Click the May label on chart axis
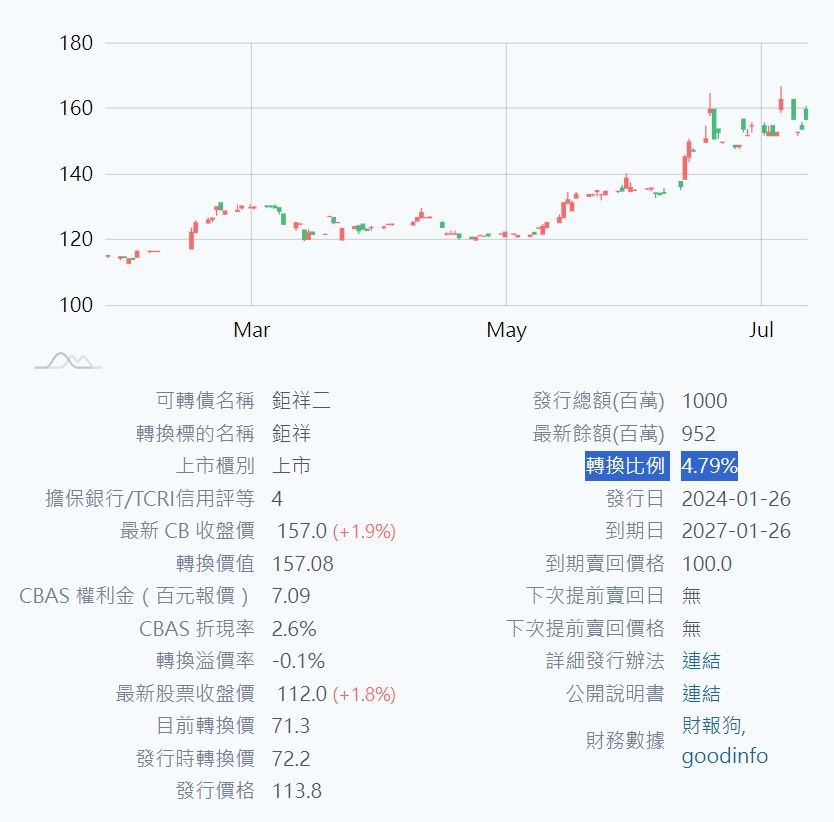The width and height of the screenshot is (834, 822). point(506,330)
